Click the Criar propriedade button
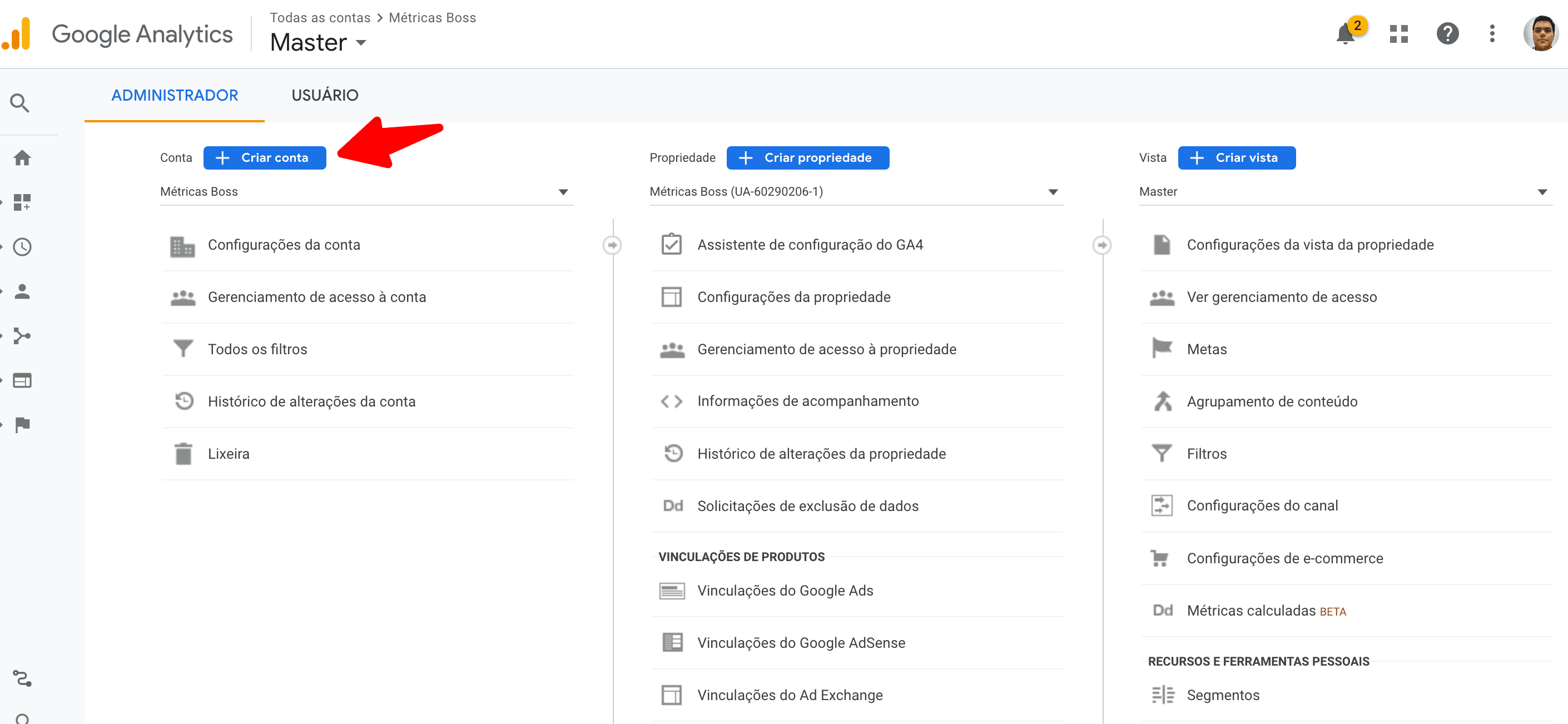Viewport: 1568px width, 724px height. 807,157
